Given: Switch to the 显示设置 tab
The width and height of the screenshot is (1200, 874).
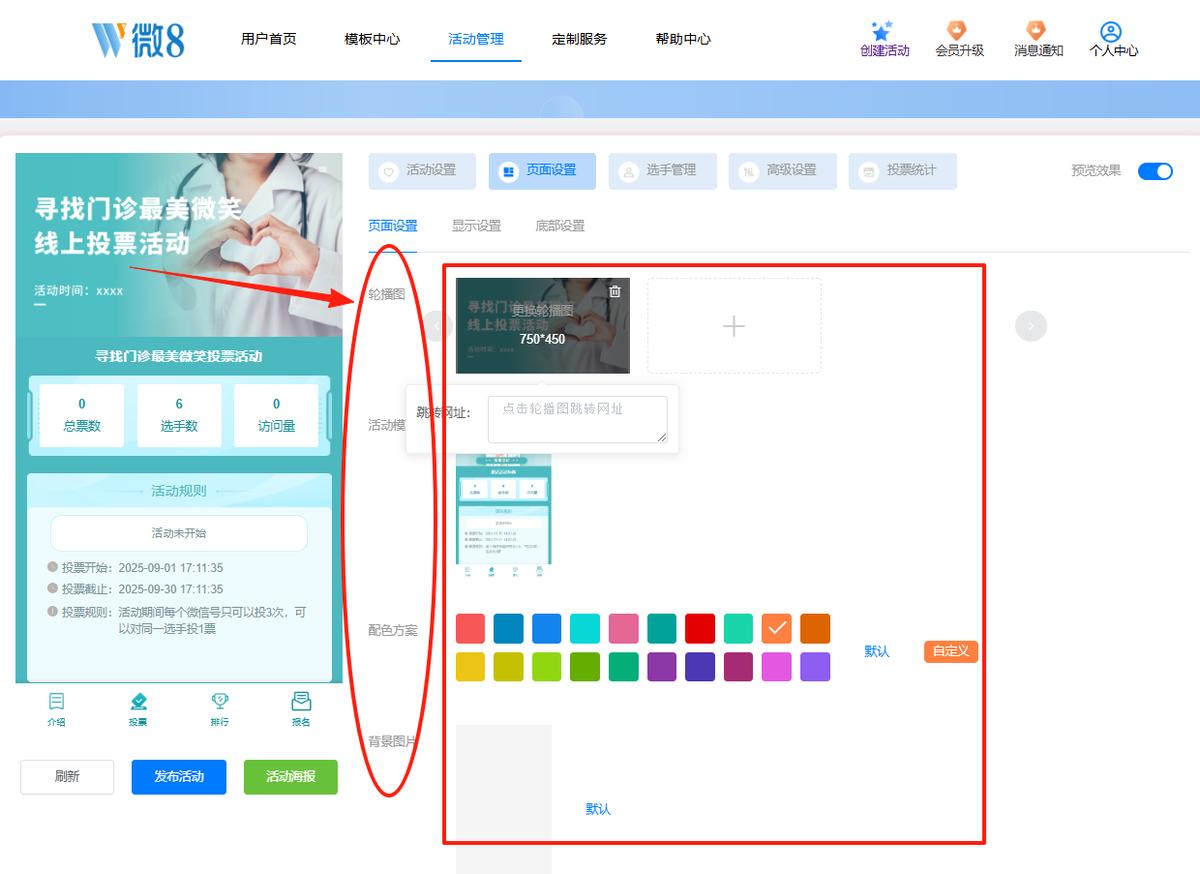Looking at the screenshot, I should pyautogui.click(x=476, y=226).
